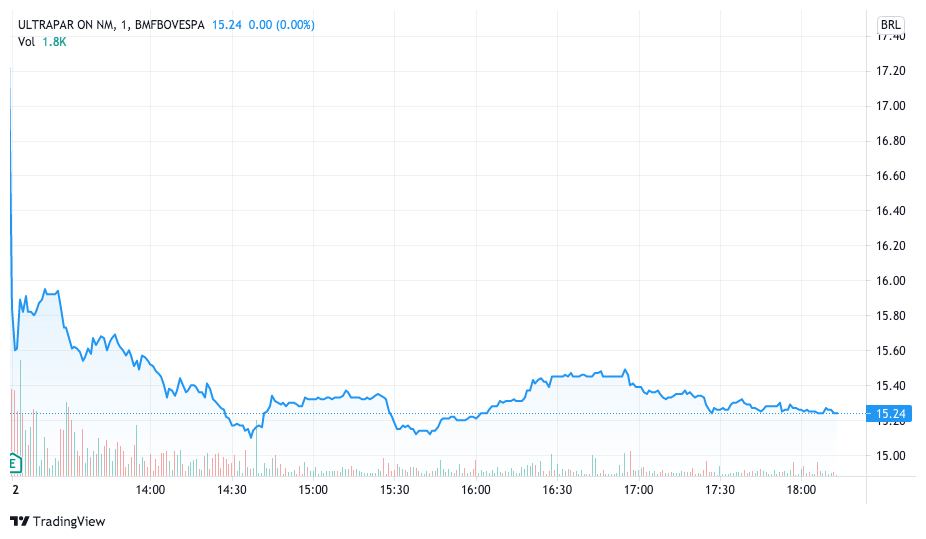Click the TradingView logo icon
926x539 pixels.
click(x=19, y=521)
